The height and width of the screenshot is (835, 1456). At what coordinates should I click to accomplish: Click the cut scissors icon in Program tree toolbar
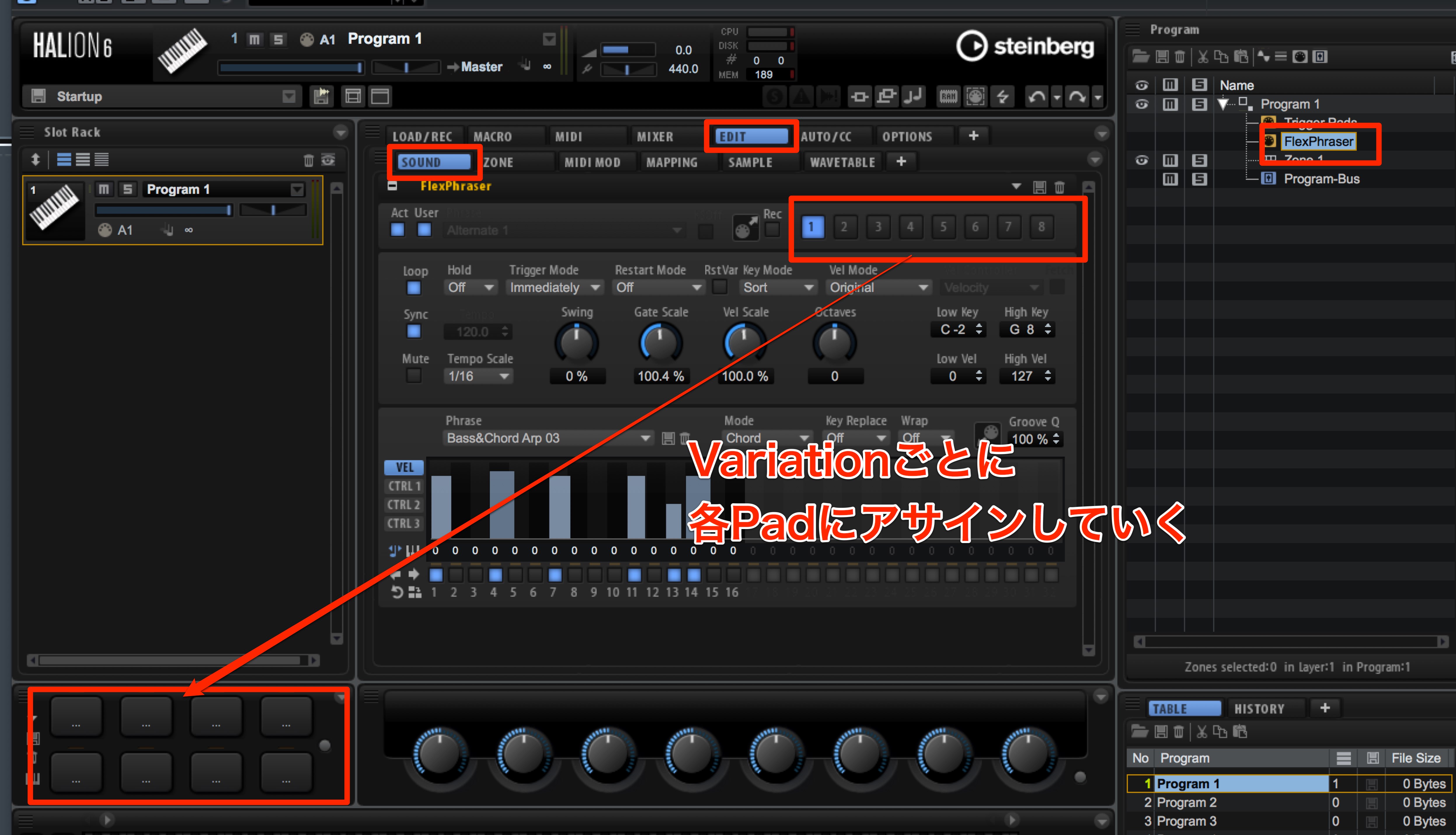[1203, 56]
